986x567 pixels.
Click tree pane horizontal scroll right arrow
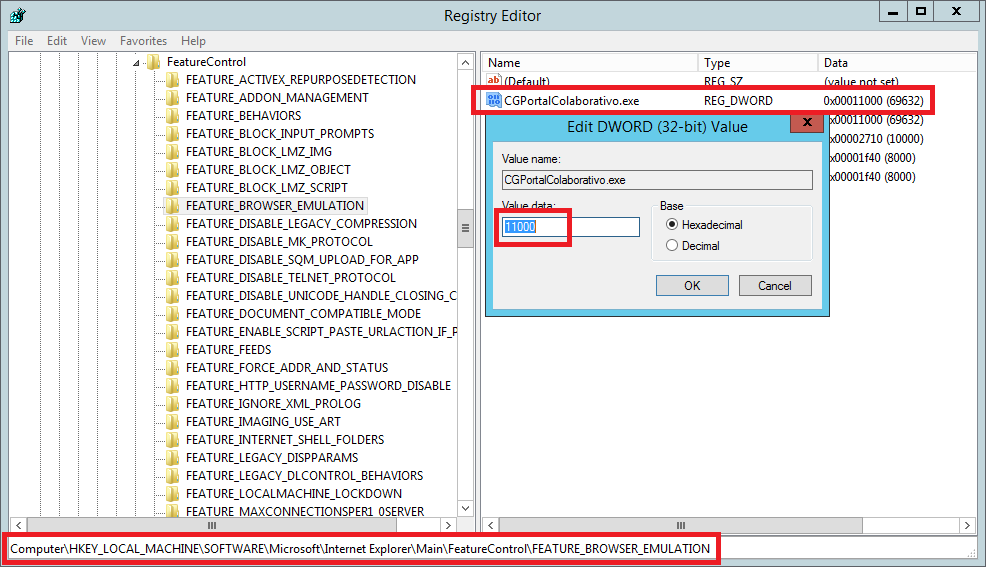(x=448, y=525)
